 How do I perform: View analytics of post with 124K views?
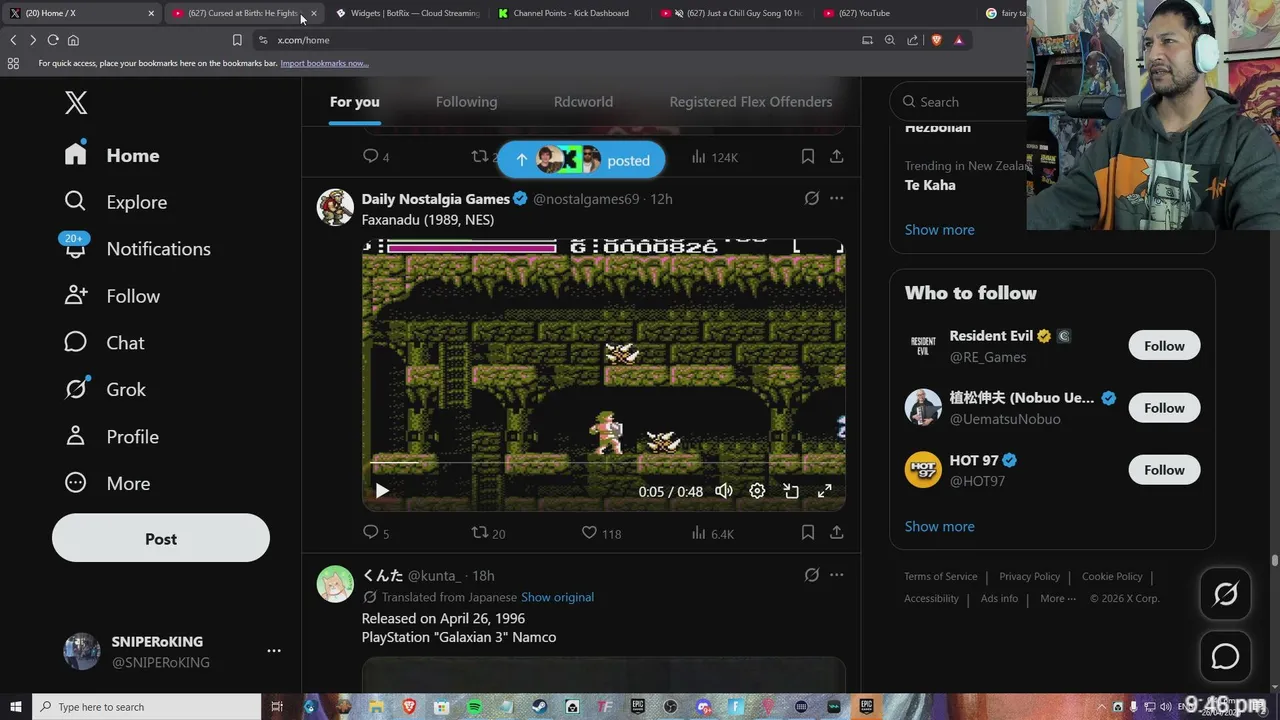714,157
